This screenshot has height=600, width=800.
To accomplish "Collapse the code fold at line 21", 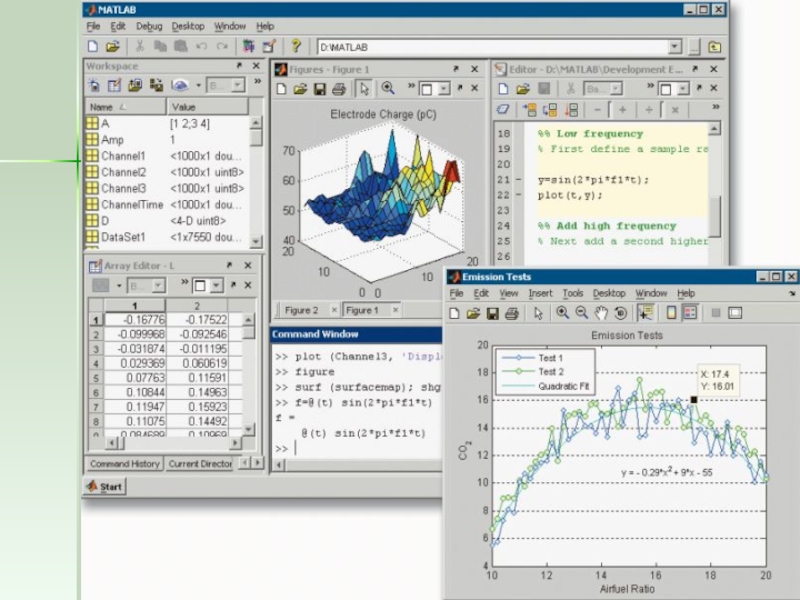I will (517, 180).
